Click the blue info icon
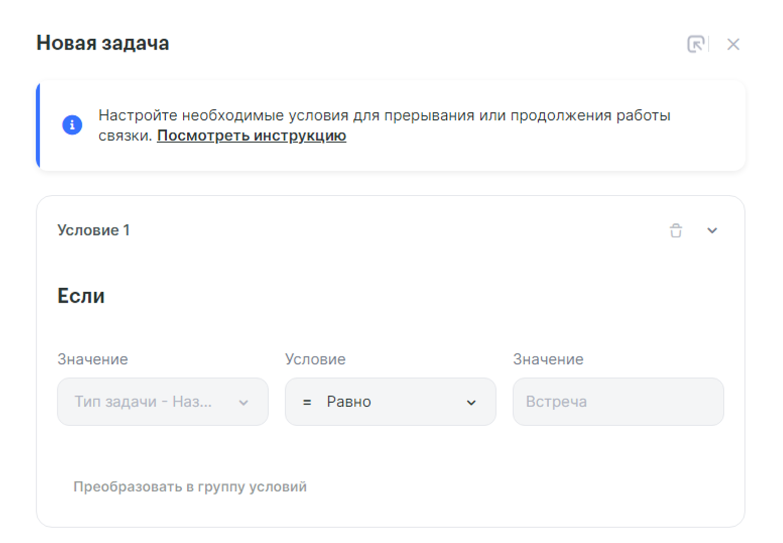This screenshot has width=783, height=543. point(72,125)
